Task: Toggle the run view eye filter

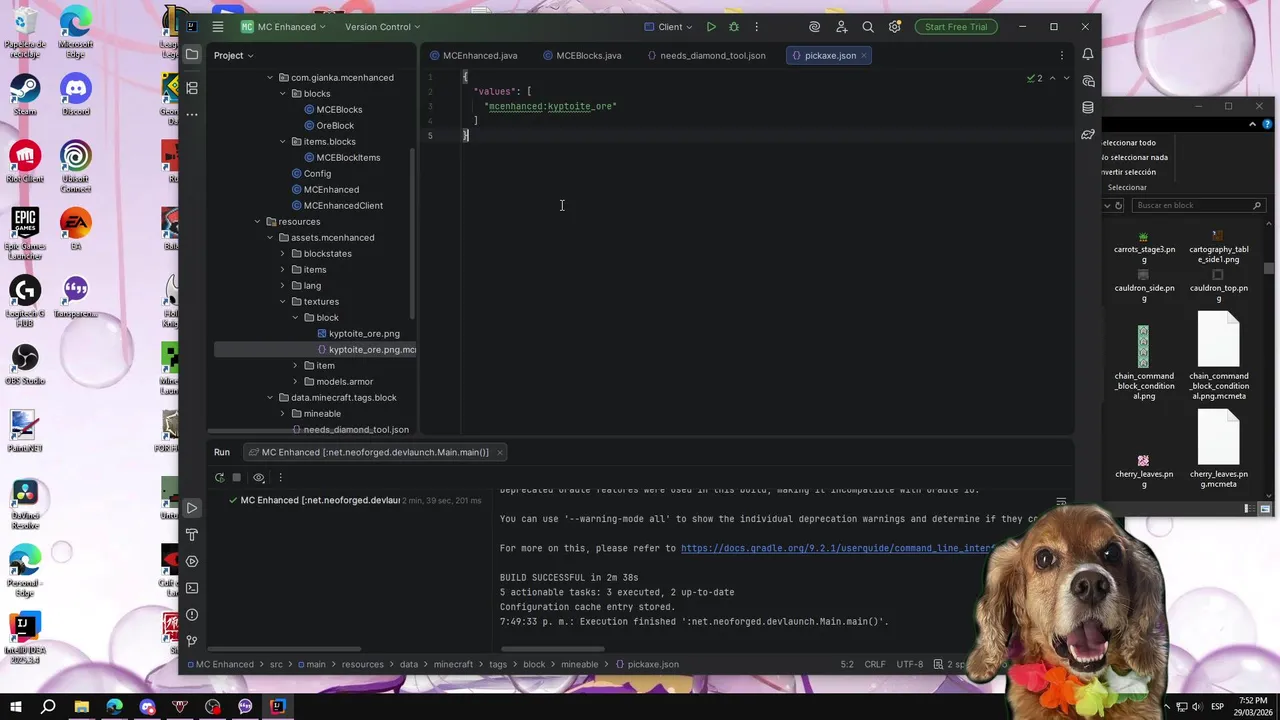Action: click(259, 478)
